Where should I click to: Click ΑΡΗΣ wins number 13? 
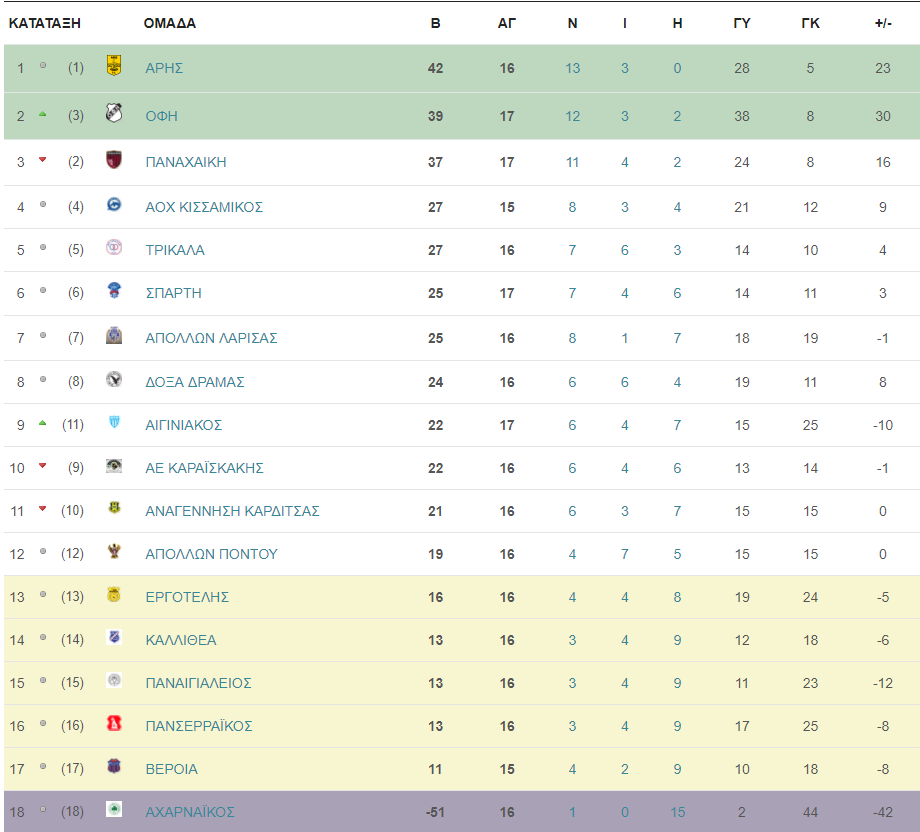(572, 68)
